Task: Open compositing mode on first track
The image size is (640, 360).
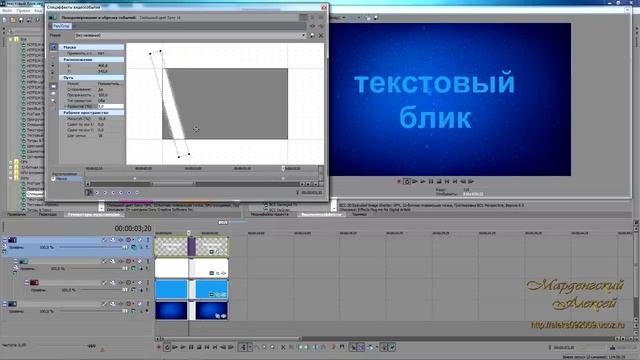Action: [x=134, y=247]
